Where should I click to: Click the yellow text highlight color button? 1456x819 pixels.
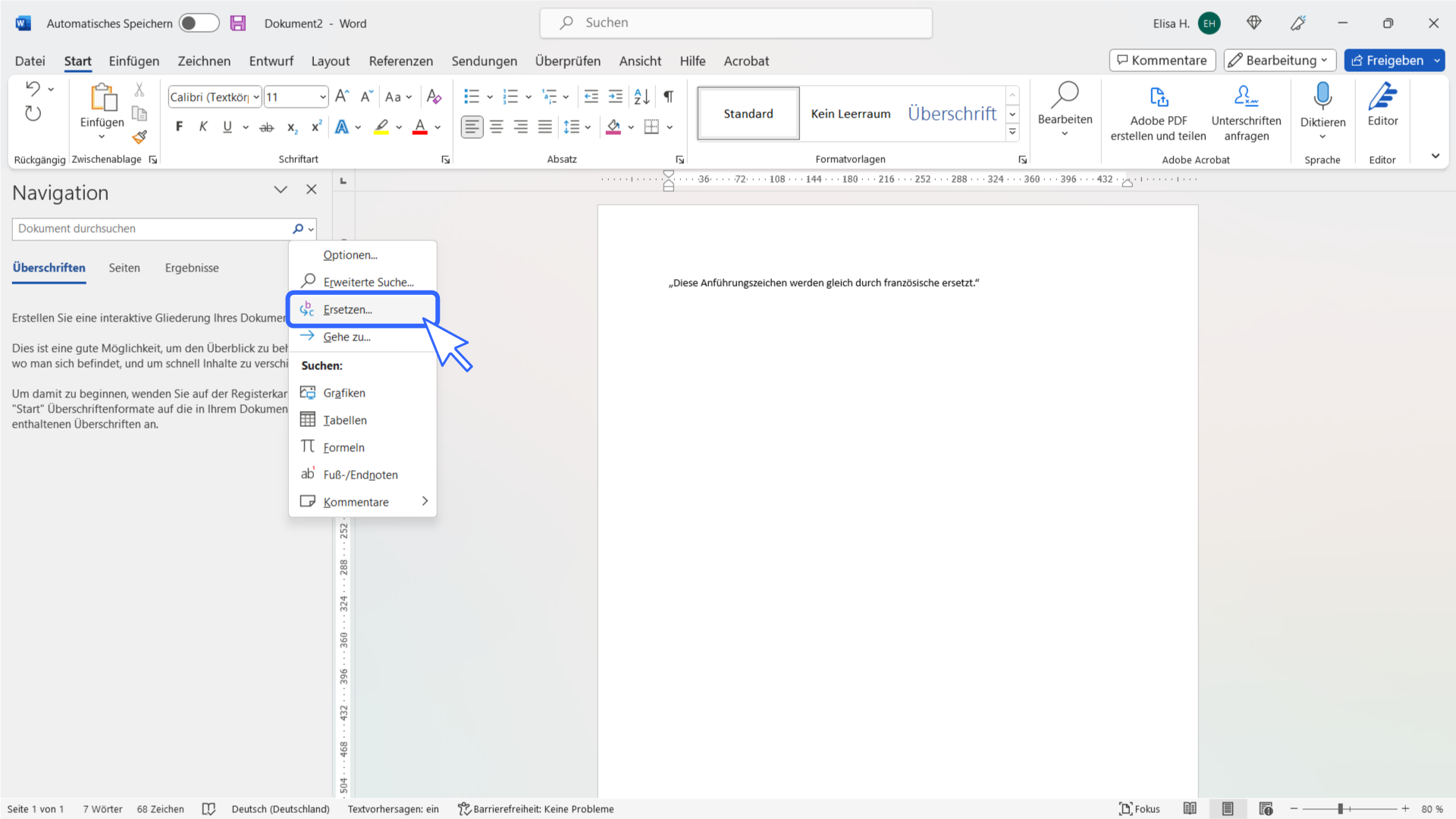tap(381, 127)
